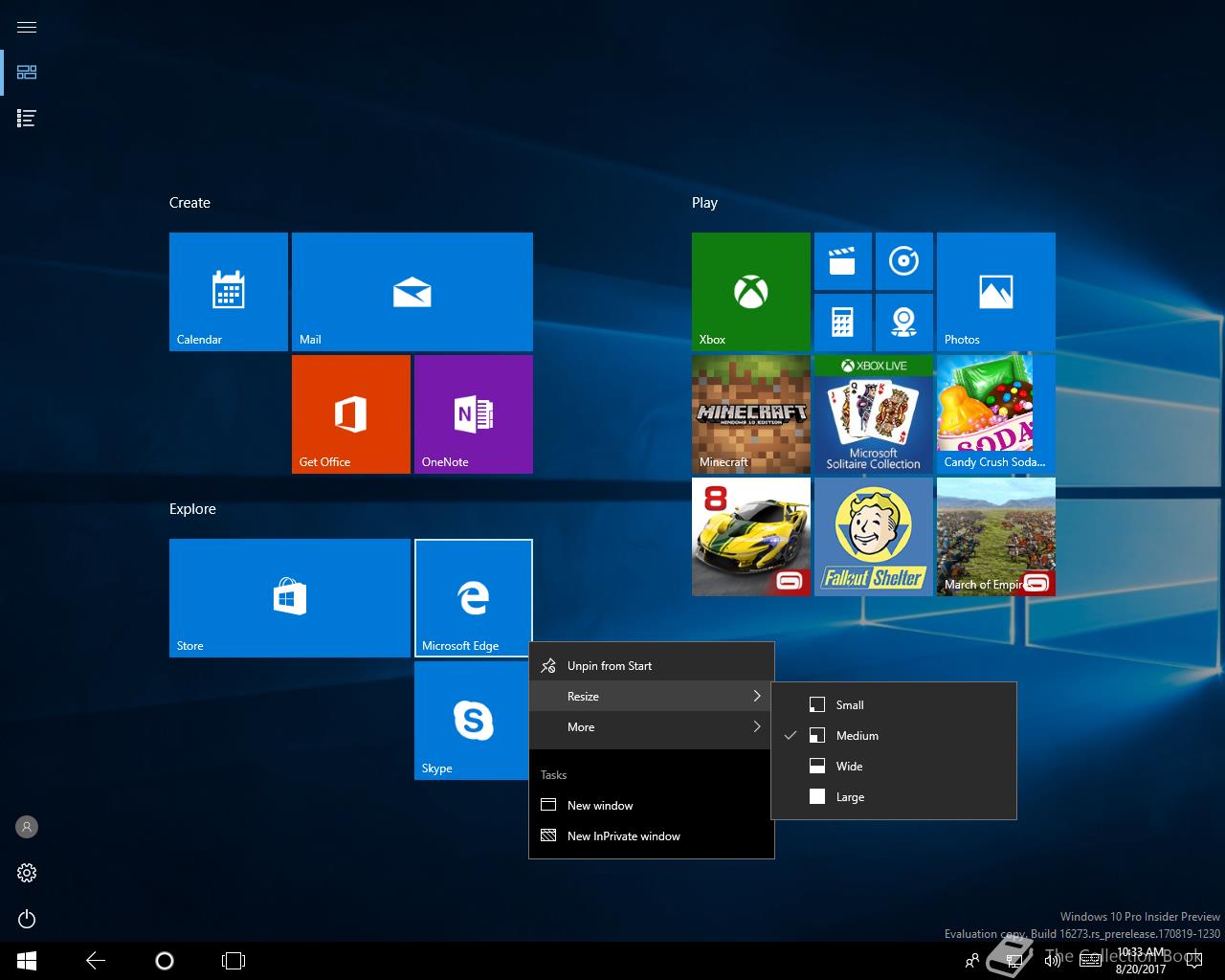Open the Calculator tile
The height and width of the screenshot is (980, 1225).
(843, 323)
